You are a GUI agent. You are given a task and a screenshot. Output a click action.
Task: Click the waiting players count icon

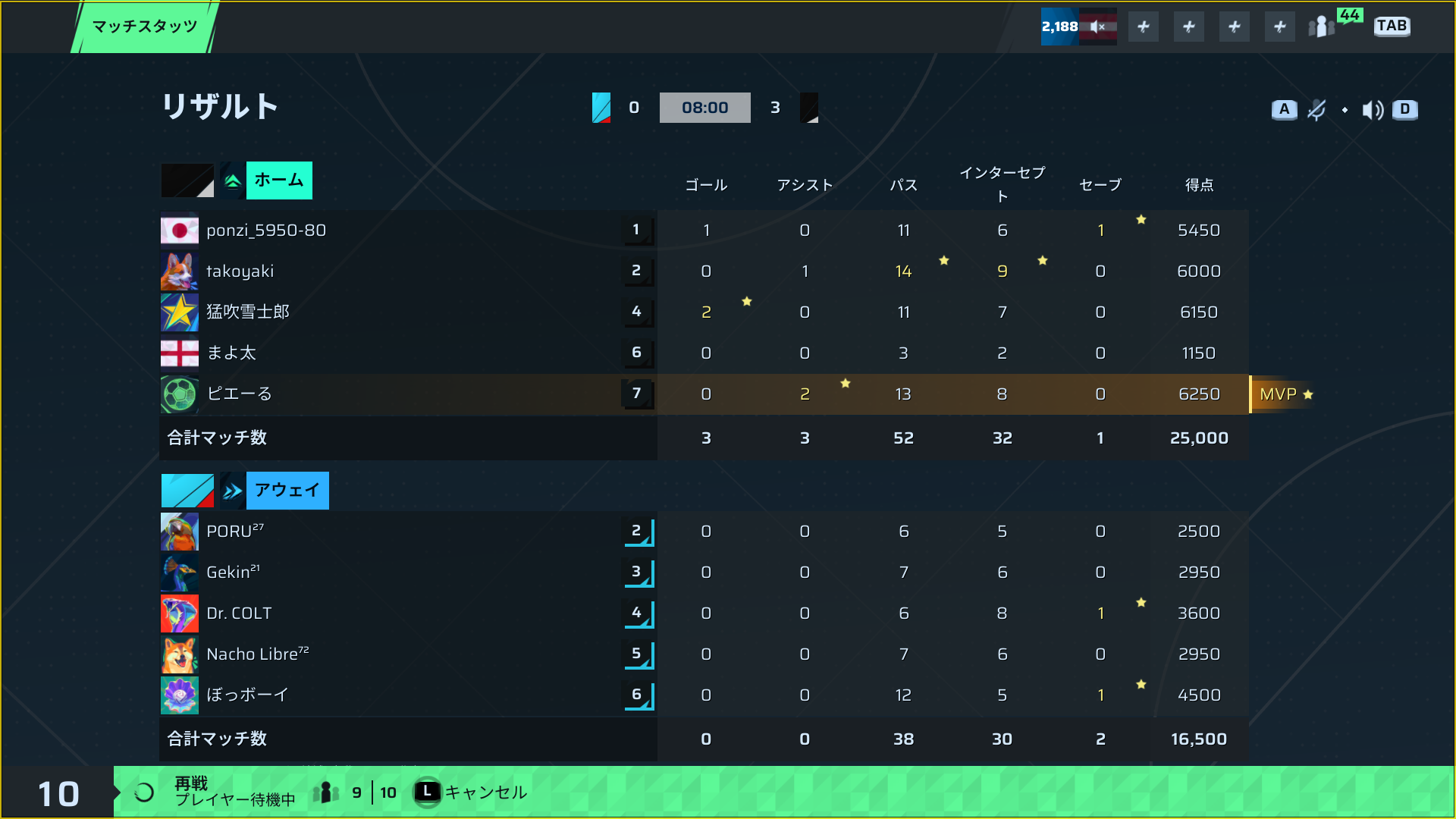pyautogui.click(x=326, y=793)
